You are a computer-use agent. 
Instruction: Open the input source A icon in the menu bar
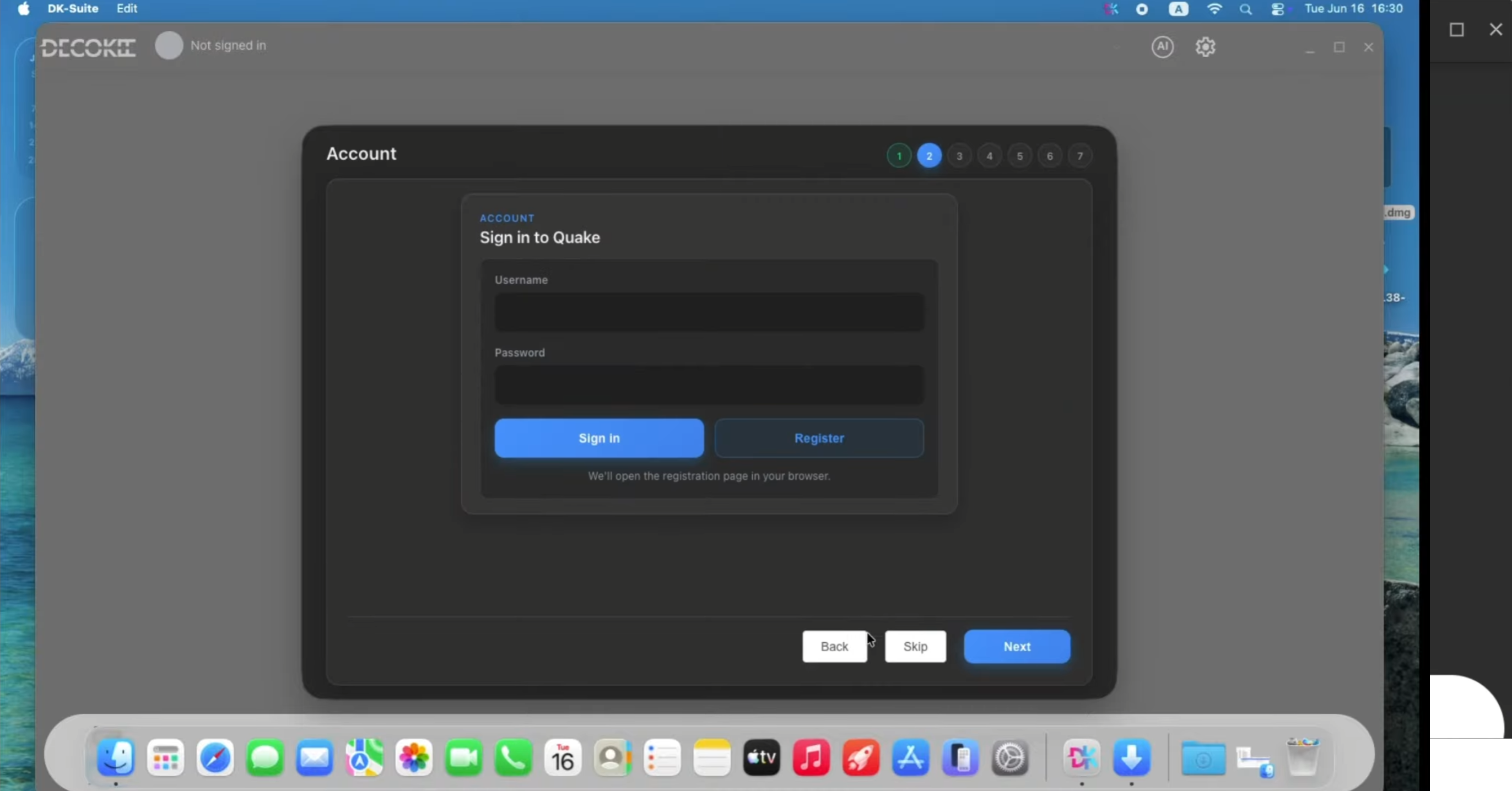pos(1178,9)
